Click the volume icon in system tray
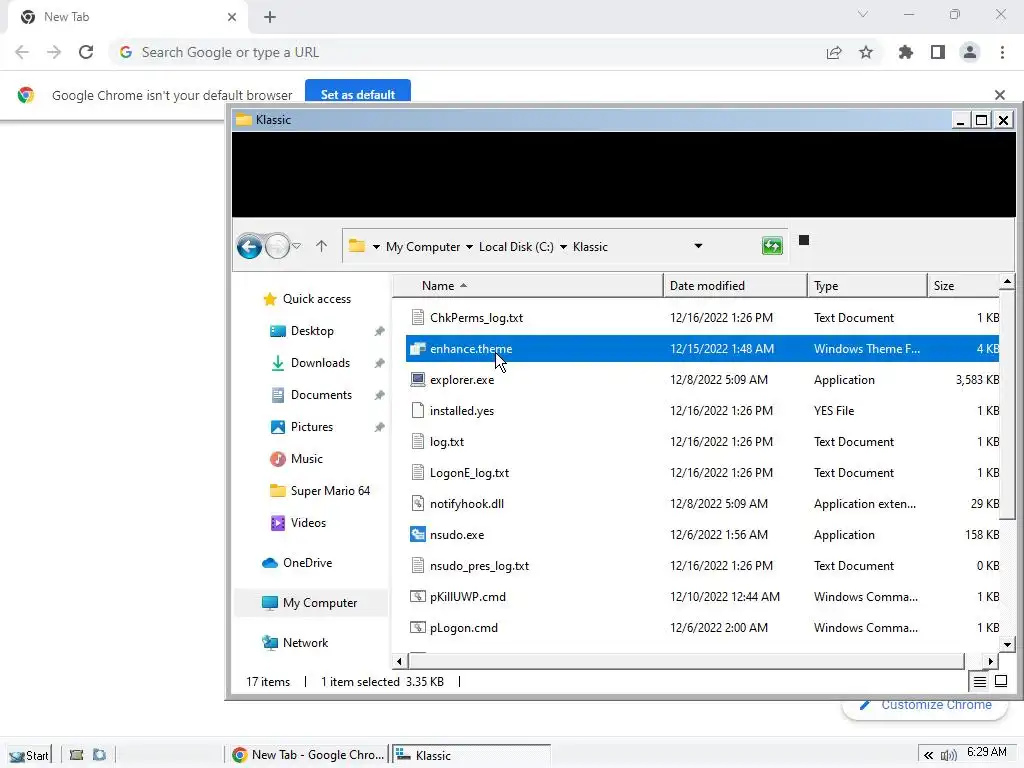This screenshot has height=768, width=1024. point(949,756)
